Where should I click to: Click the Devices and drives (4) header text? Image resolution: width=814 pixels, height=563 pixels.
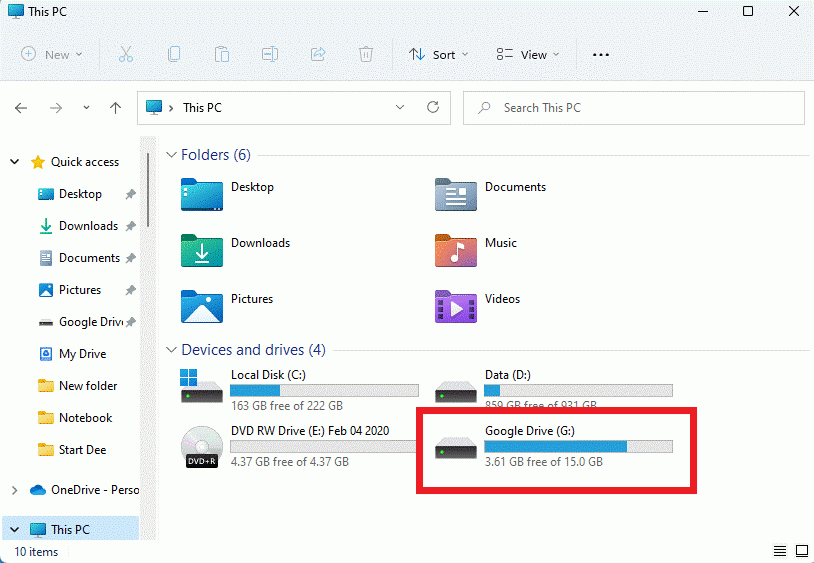(x=253, y=350)
